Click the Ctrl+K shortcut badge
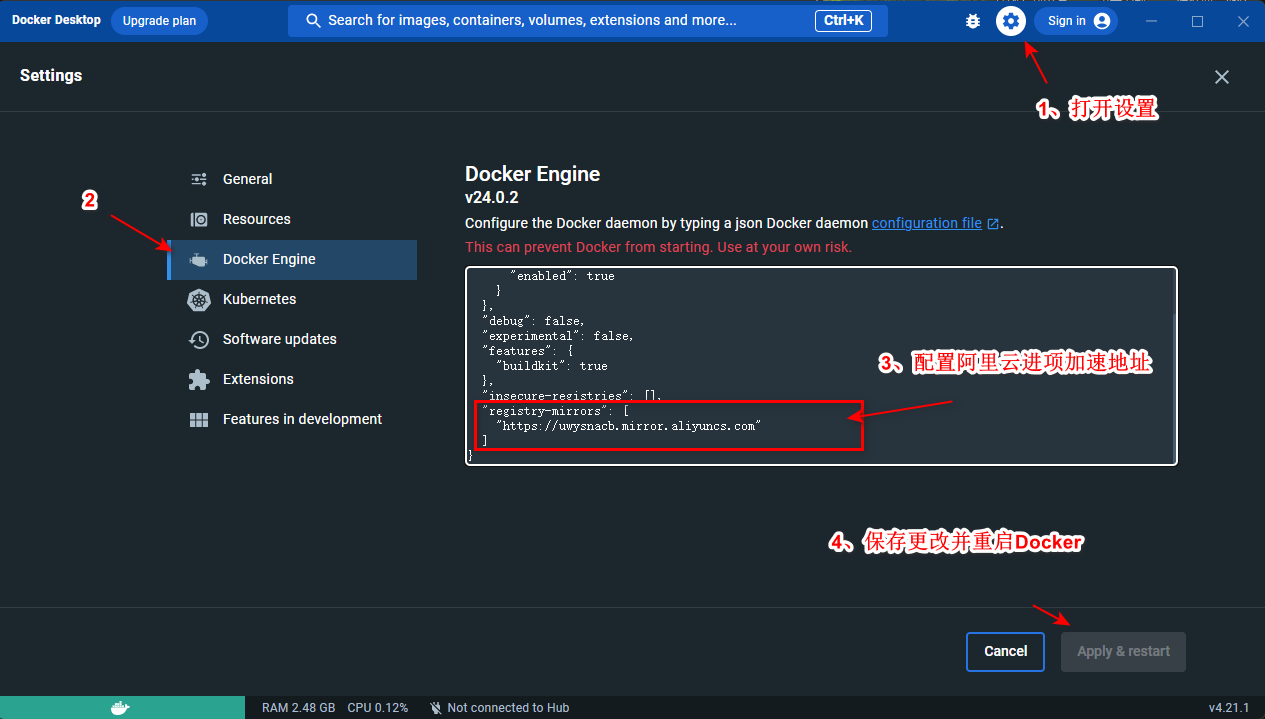This screenshot has height=719, width=1265. (x=845, y=20)
